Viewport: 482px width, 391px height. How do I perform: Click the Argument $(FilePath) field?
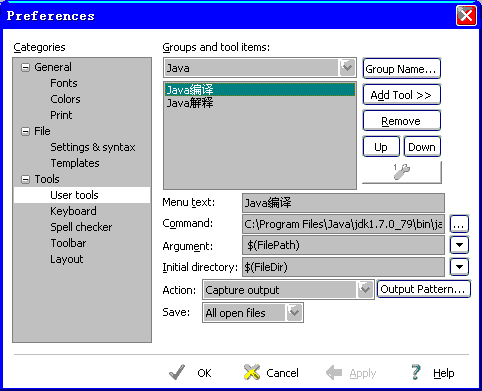[343, 245]
